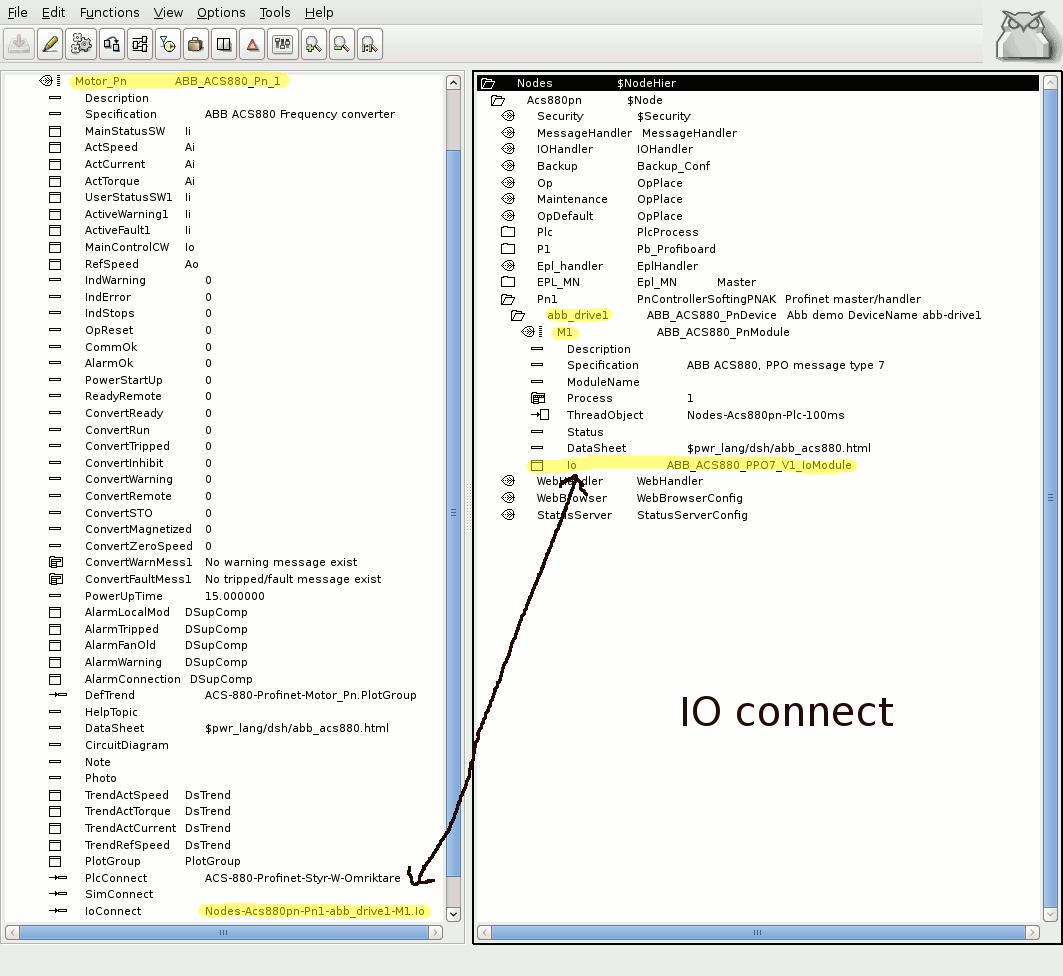Open the Options menu
Viewport: 1063px width, 976px height.
pyautogui.click(x=221, y=12)
